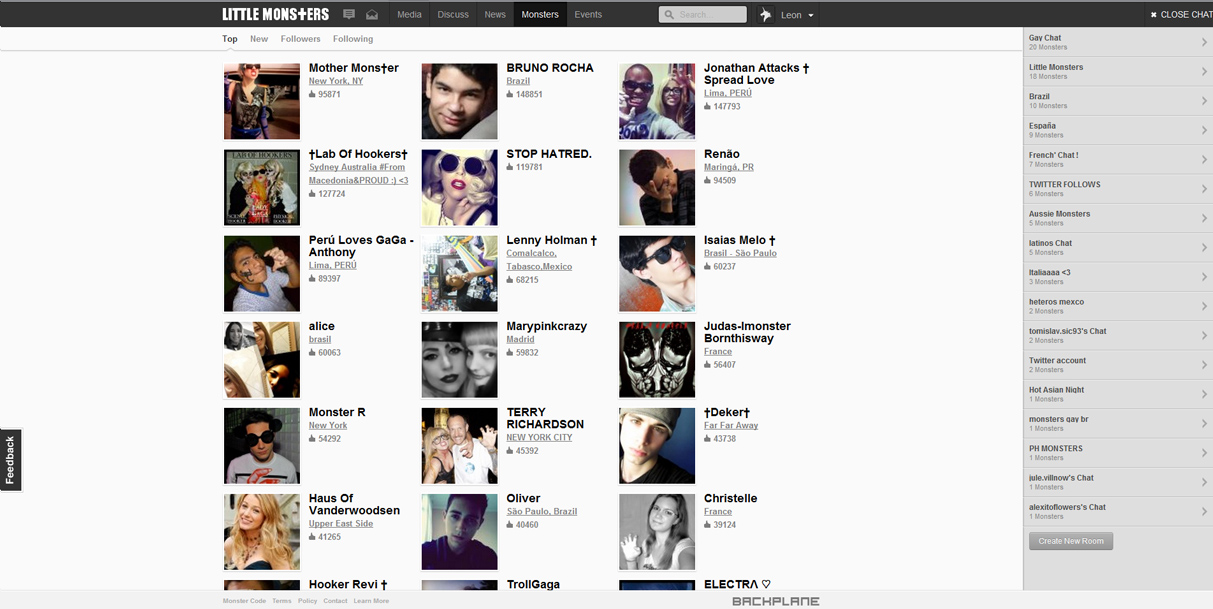Click the Search input field
This screenshot has width=1213, height=609.
coord(703,15)
